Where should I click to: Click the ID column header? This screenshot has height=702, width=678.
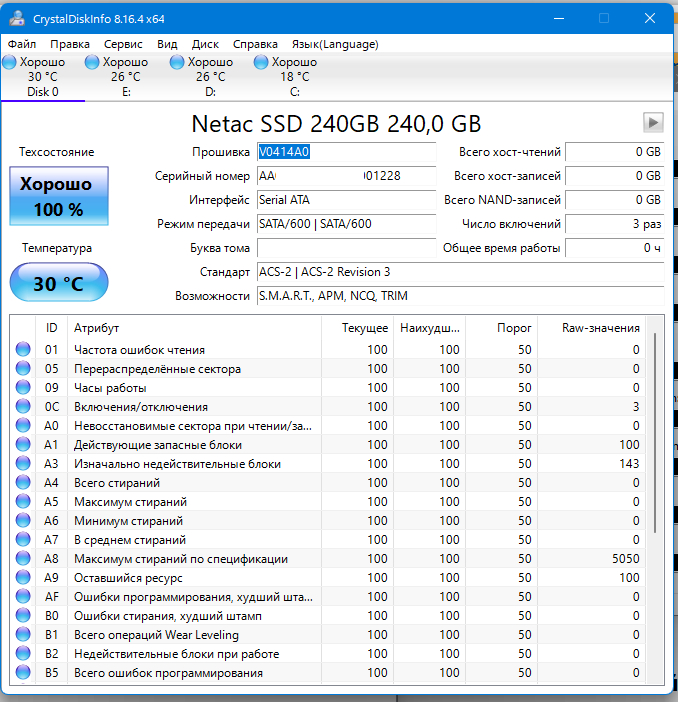(x=51, y=328)
